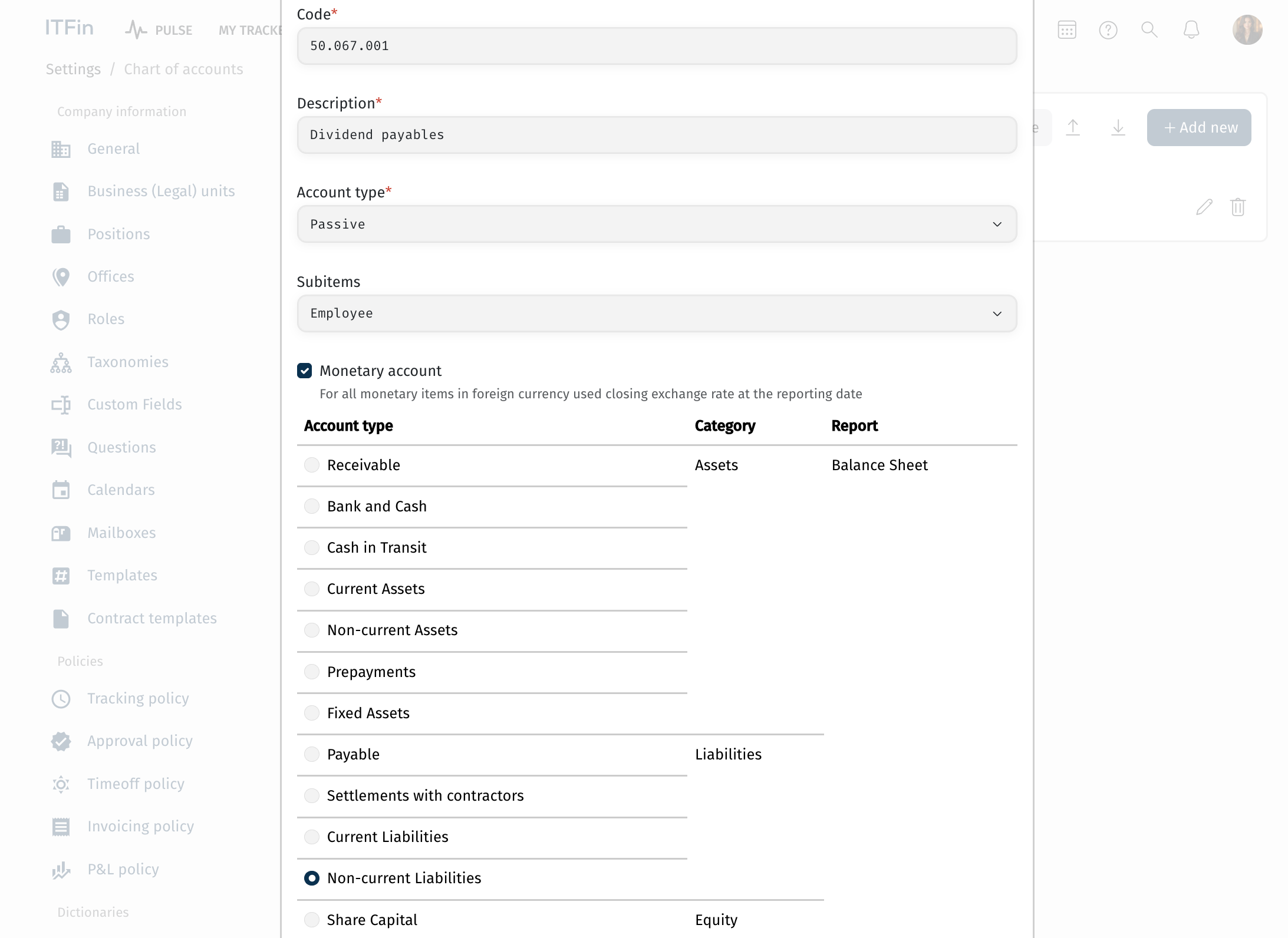Click the Add new button
1288x938 pixels.
click(x=1199, y=127)
